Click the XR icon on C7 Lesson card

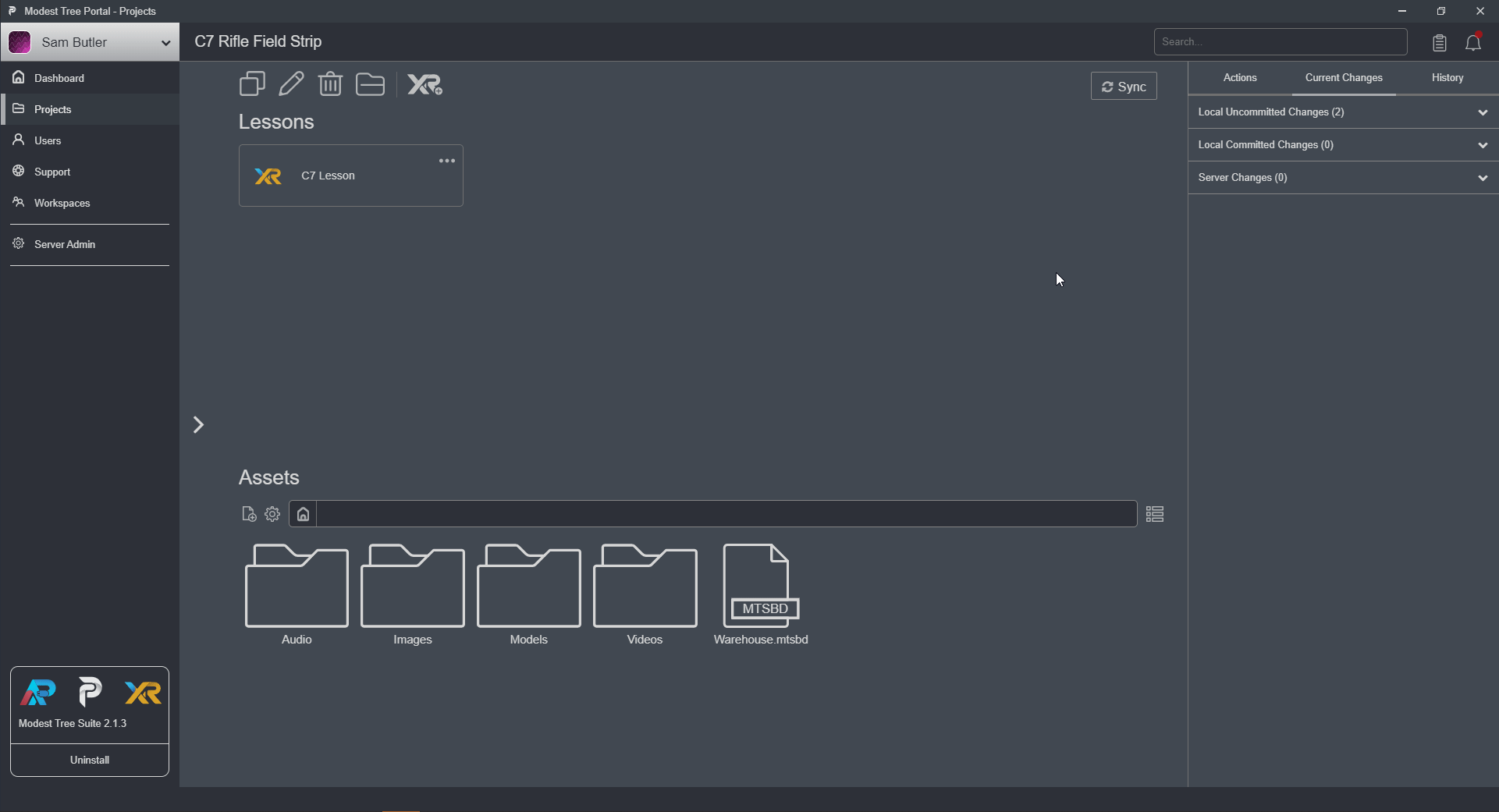point(268,176)
